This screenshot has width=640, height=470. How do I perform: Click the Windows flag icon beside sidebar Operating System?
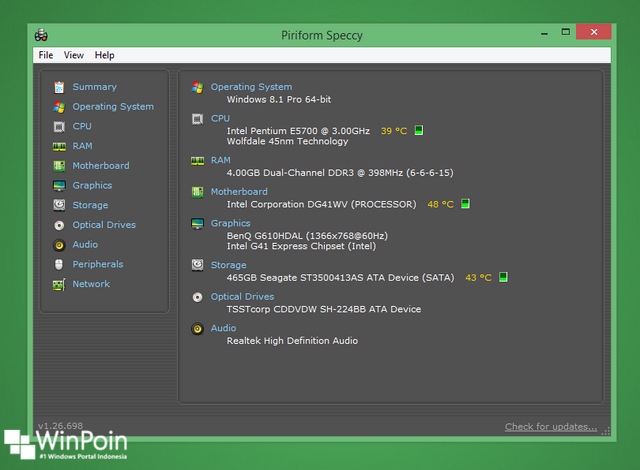pyautogui.click(x=59, y=107)
